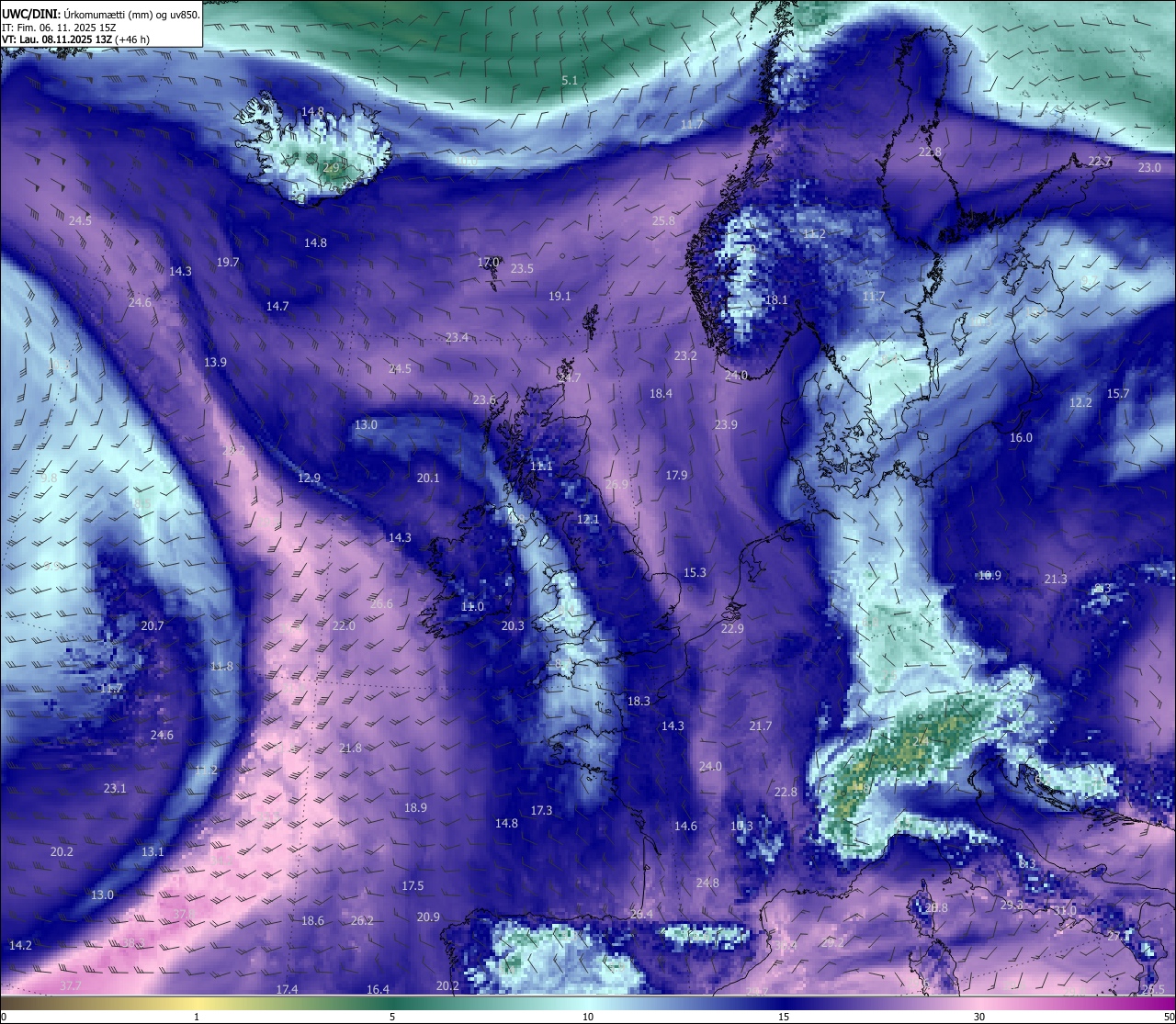
Task: Click the 23.6 value west of Scotland
Action: point(484,399)
